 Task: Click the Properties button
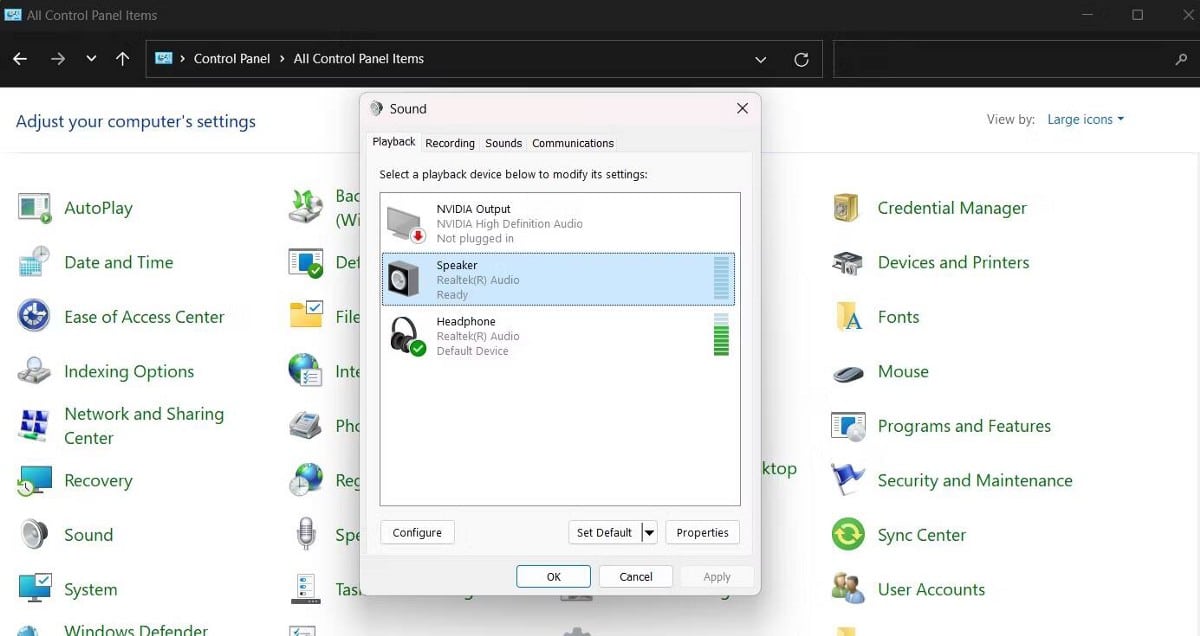[x=702, y=533]
